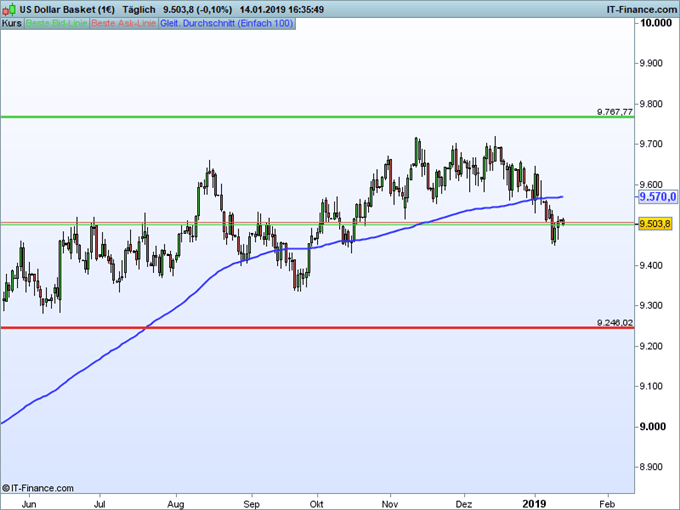The image size is (680, 510).
Task: Click the 9.000 price axis label
Action: (653, 427)
